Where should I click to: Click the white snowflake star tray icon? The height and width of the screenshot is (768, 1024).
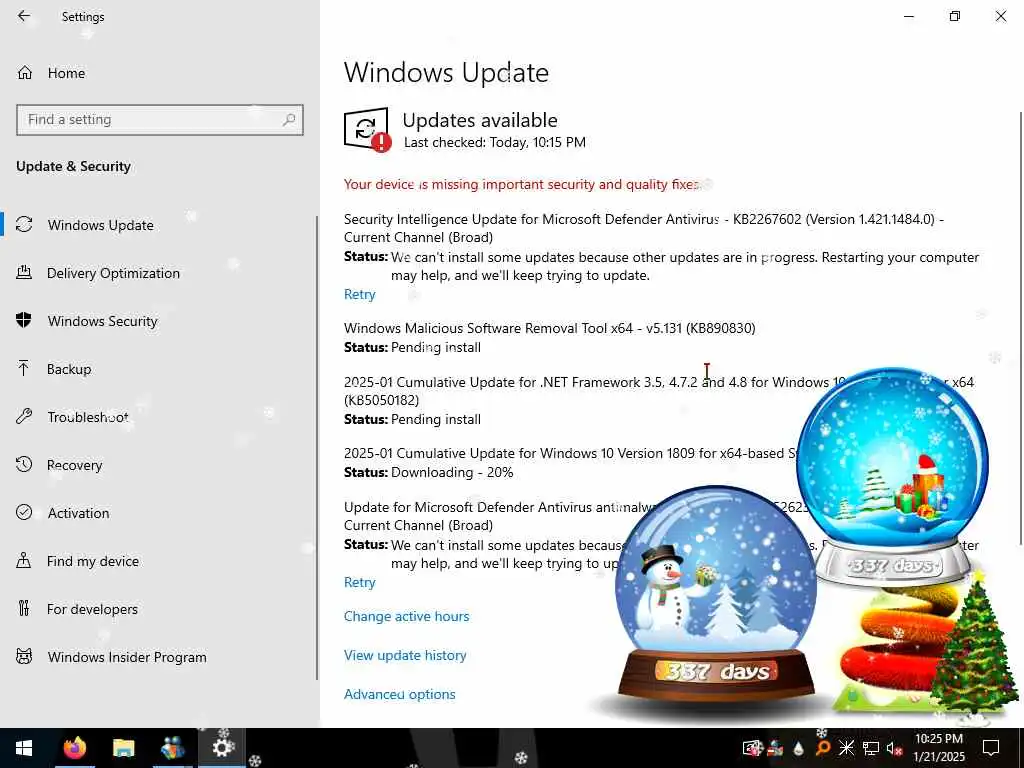(x=847, y=748)
